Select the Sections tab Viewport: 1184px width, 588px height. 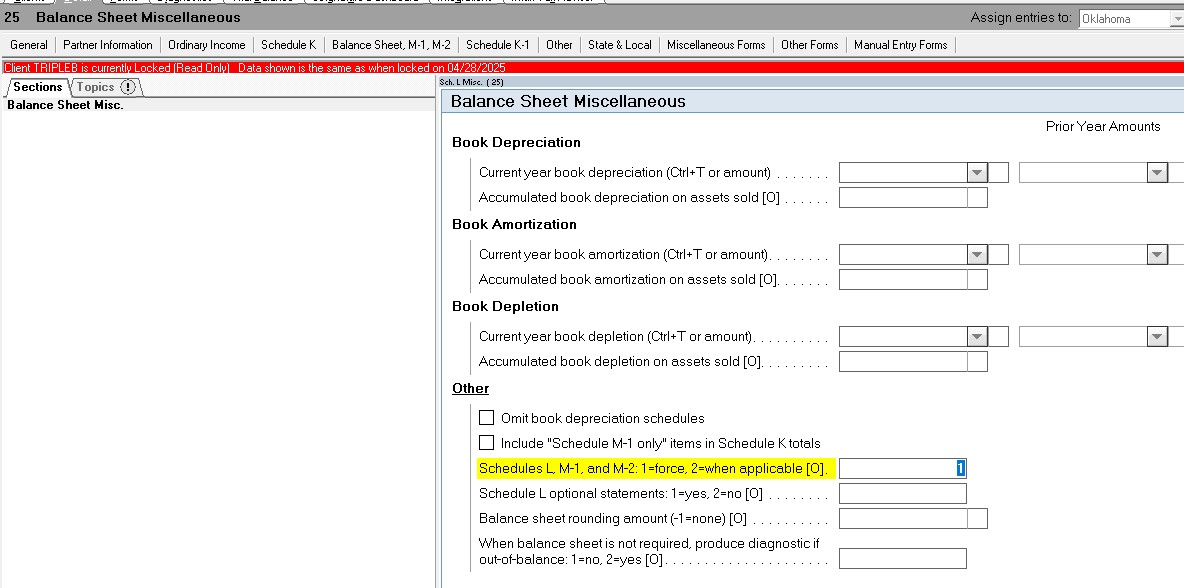coord(37,86)
